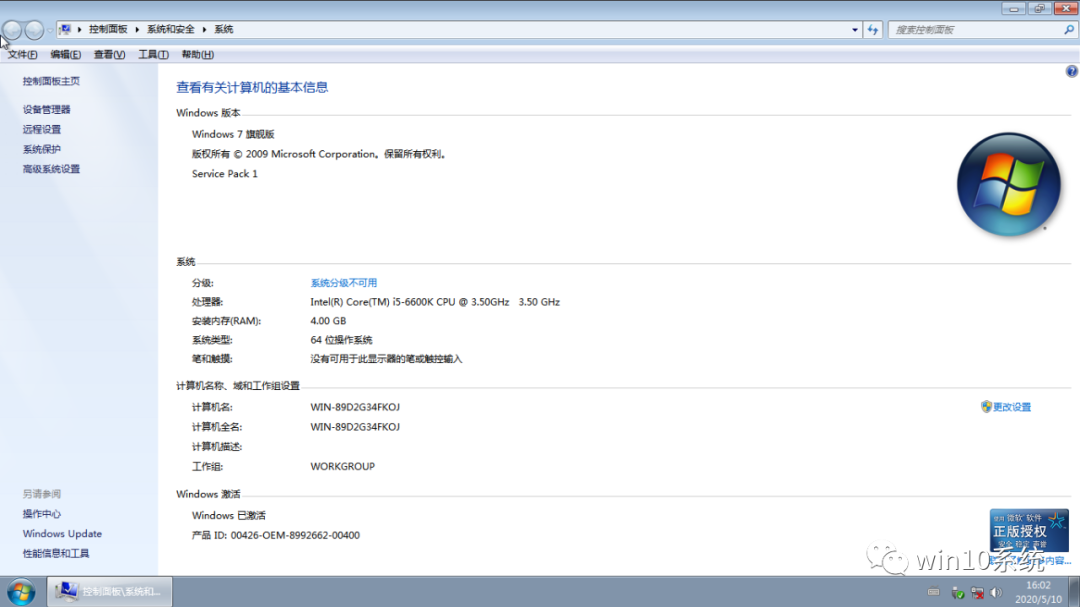Click the 微软正版授权 genuine Microsoft logo
Viewport: 1080px width, 607px height.
(x=1030, y=530)
